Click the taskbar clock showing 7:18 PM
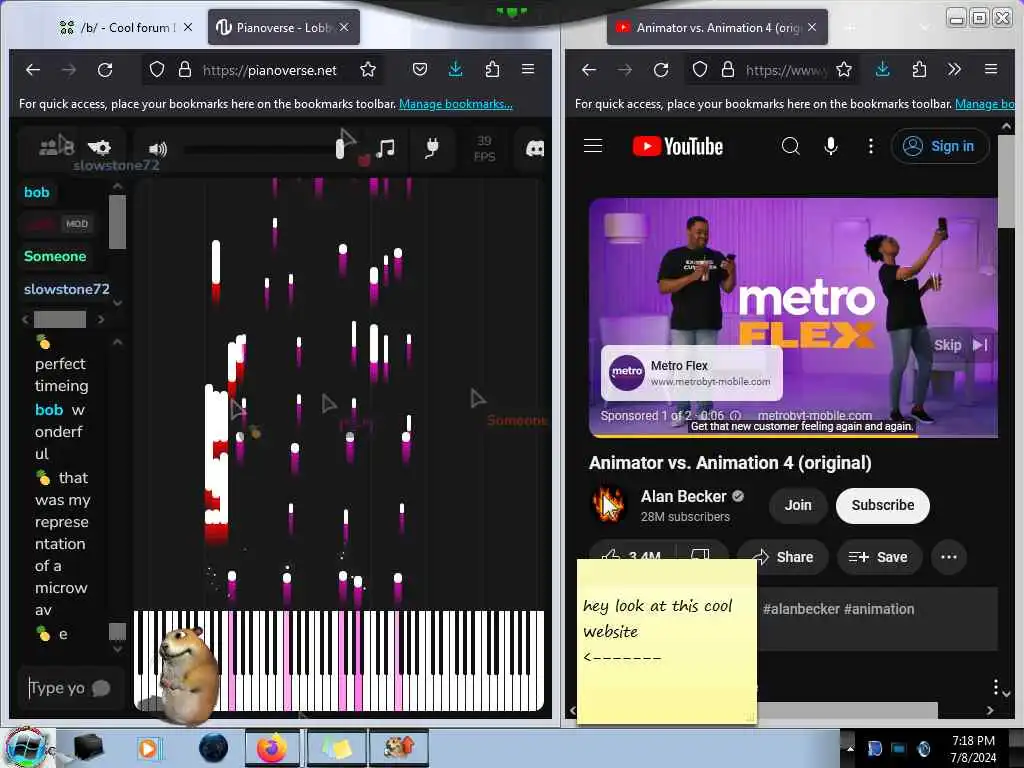1024x768 pixels. click(x=973, y=749)
